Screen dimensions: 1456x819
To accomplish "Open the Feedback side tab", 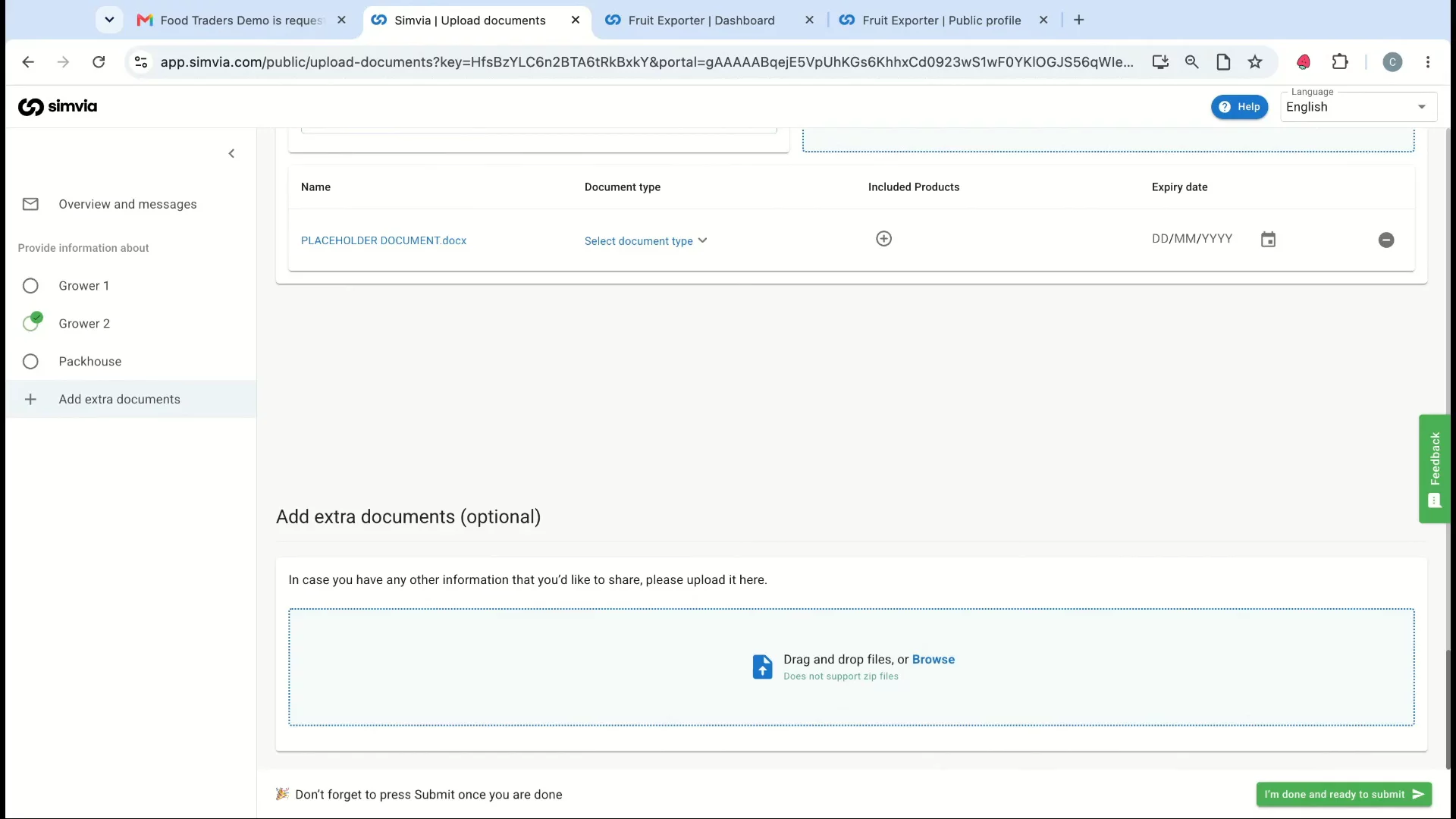I will pyautogui.click(x=1434, y=469).
